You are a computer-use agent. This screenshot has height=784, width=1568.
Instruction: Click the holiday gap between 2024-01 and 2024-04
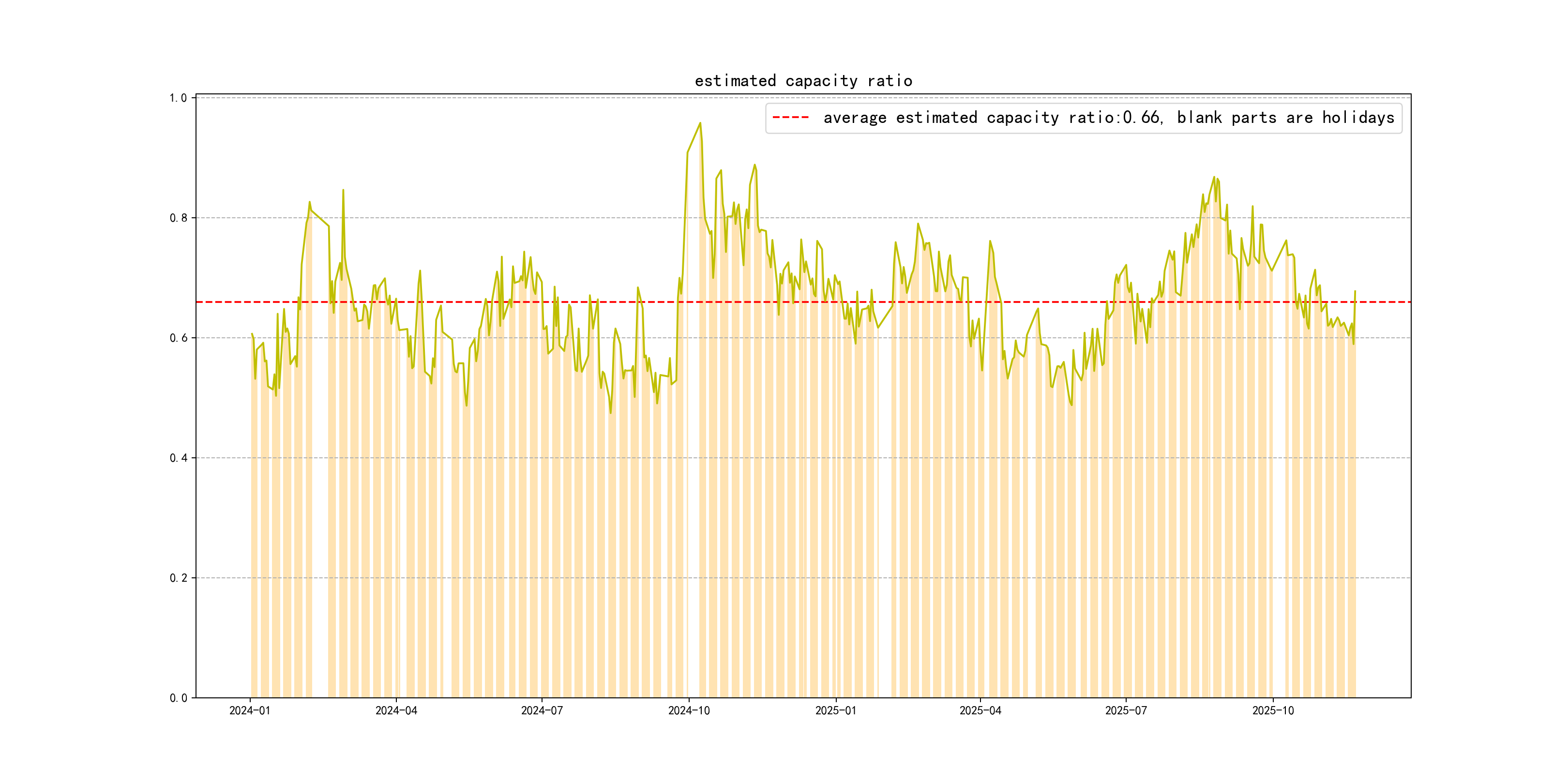(x=320, y=463)
